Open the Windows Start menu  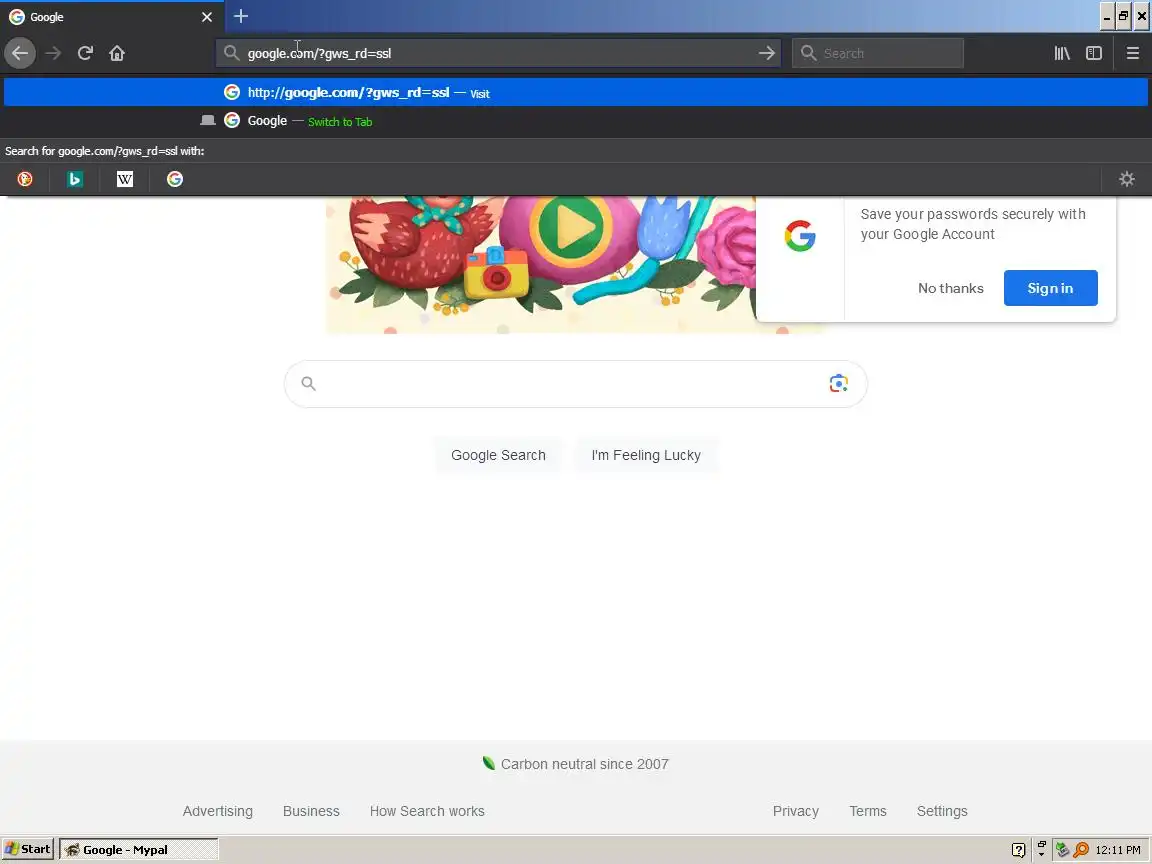[x=28, y=849]
